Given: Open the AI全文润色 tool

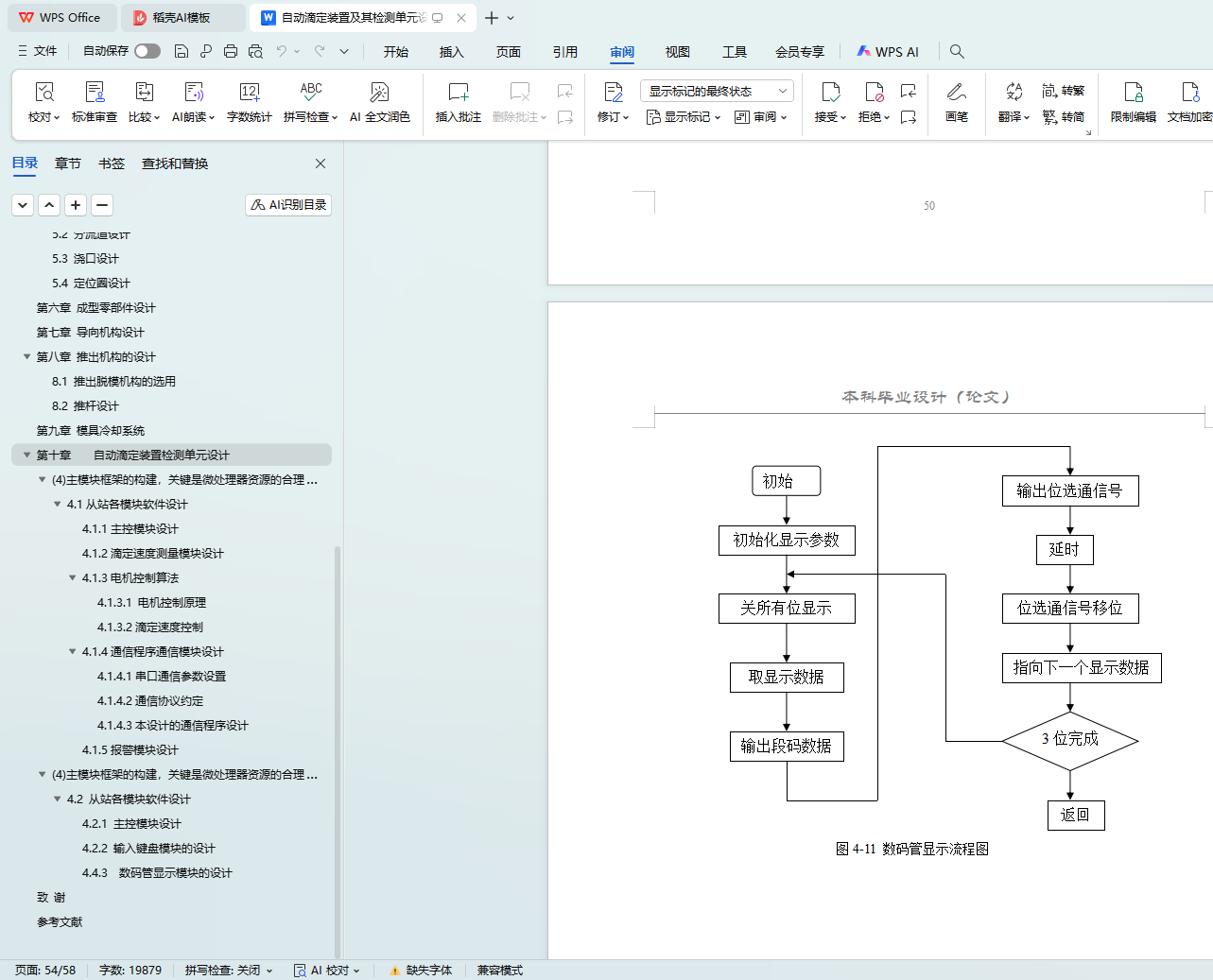Looking at the screenshot, I should (379, 93).
